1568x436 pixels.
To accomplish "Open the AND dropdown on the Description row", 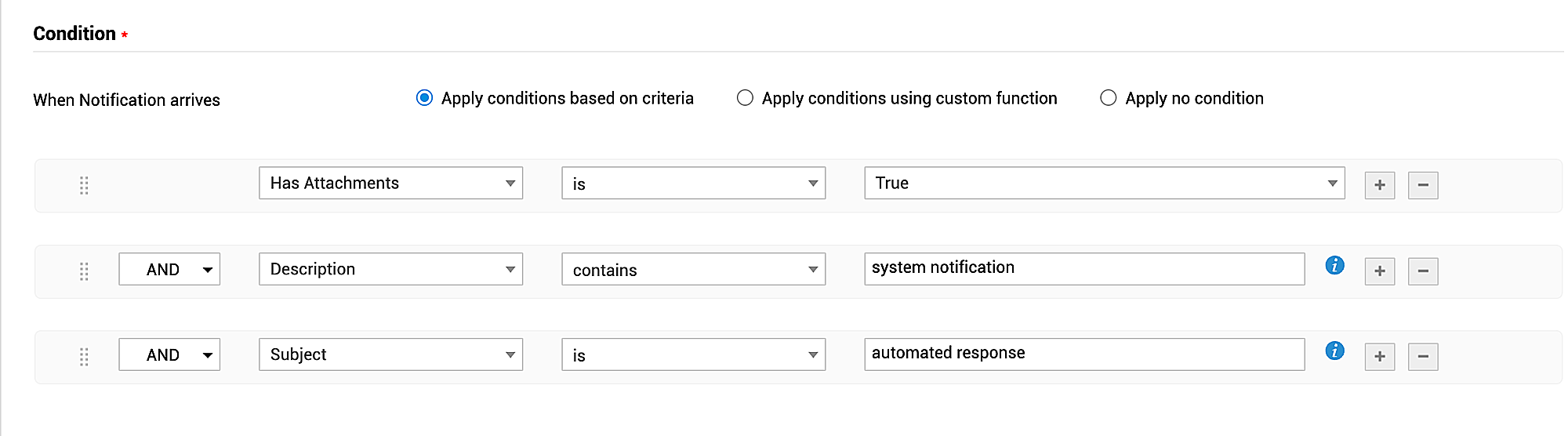I will click(169, 270).
